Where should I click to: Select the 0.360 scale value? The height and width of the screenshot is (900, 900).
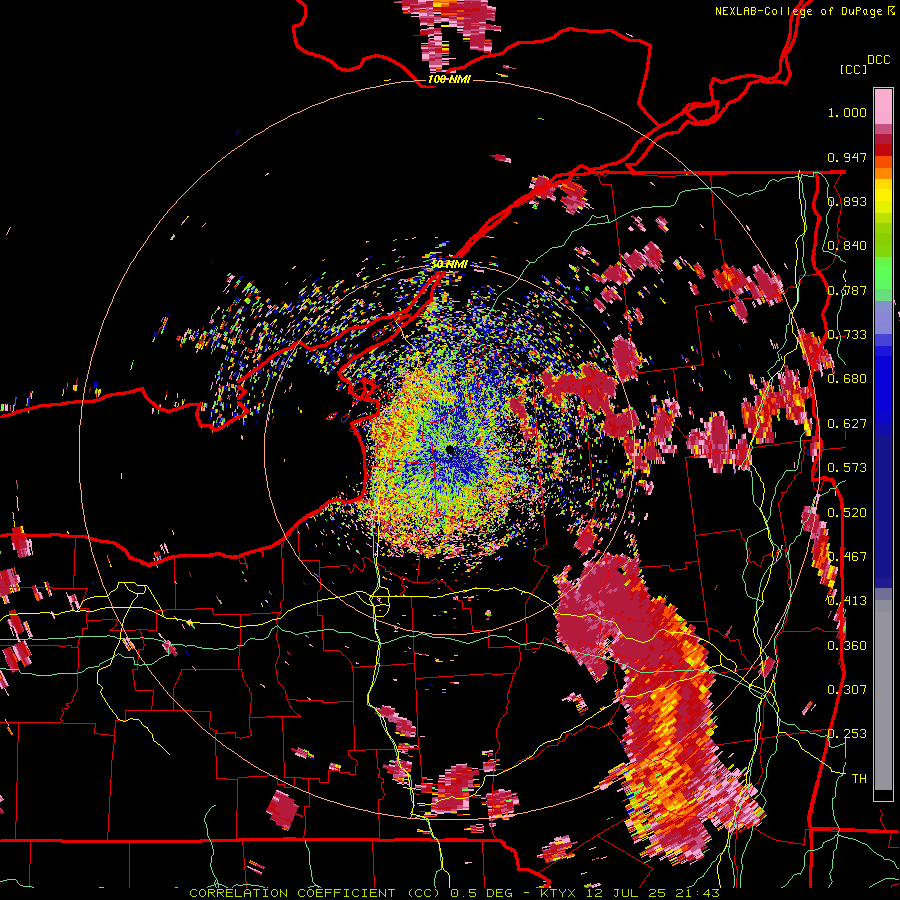pyautogui.click(x=847, y=646)
